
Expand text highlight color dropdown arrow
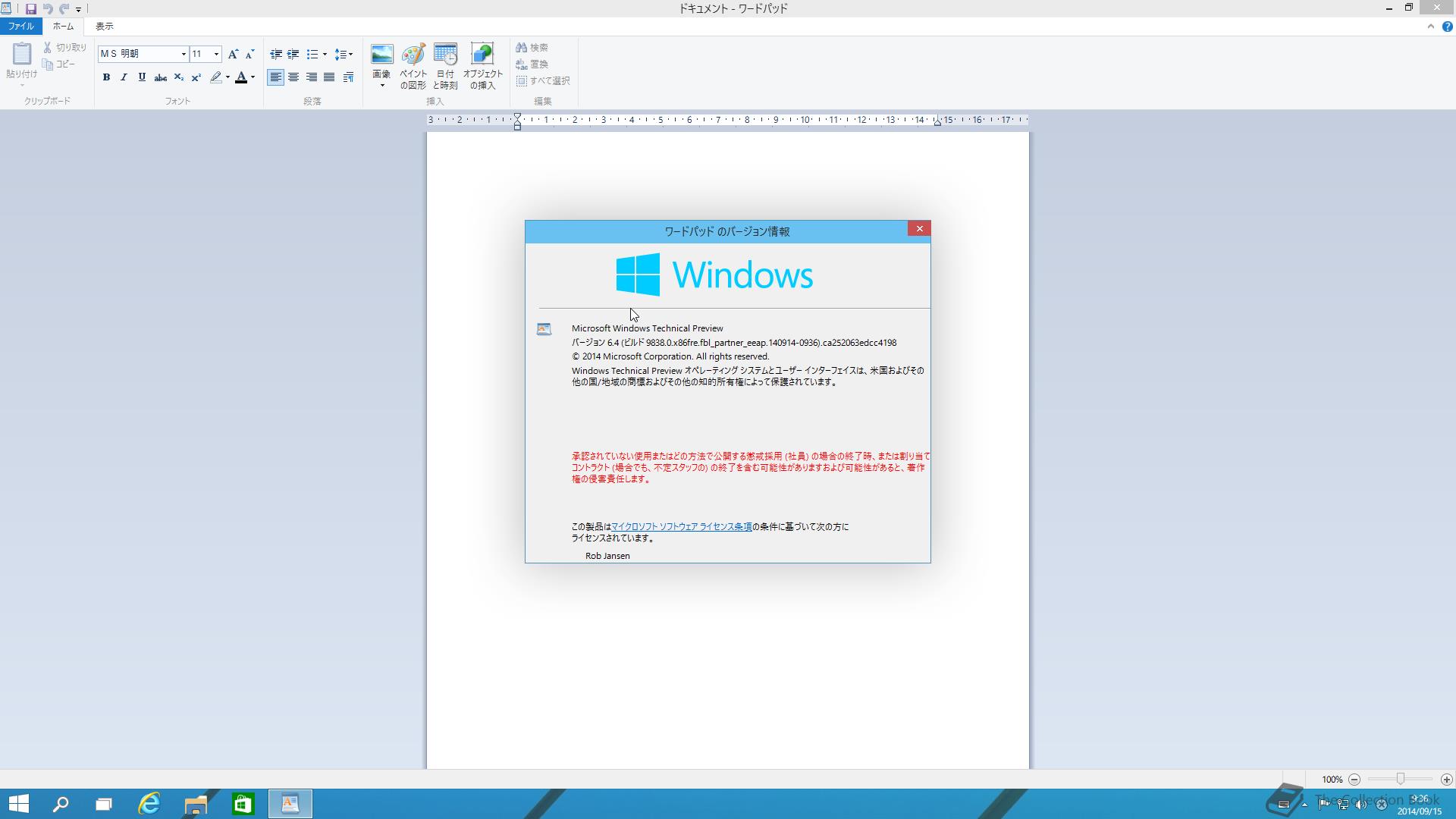click(x=227, y=77)
